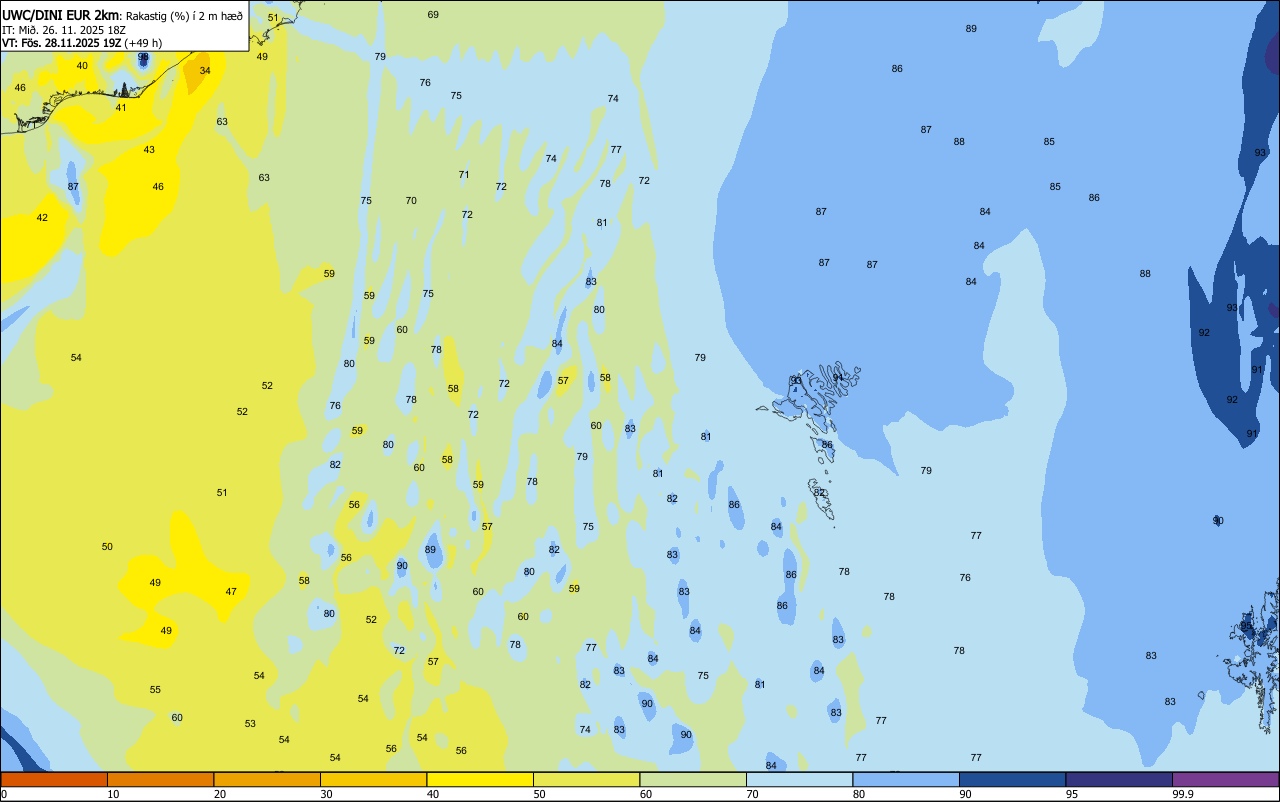Pick the 50–60 pale yellow legend segment
This screenshot has height=802, width=1280.
point(586,779)
